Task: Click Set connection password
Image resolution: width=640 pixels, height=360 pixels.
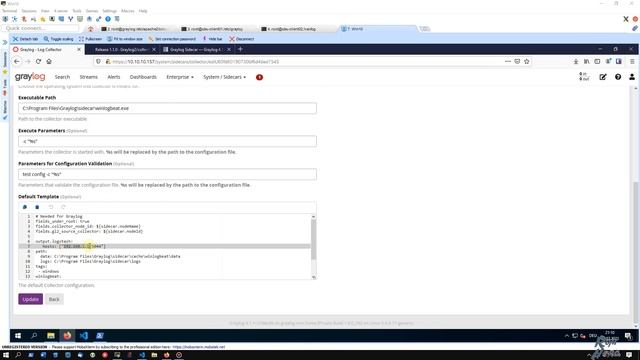Action: click(172, 39)
